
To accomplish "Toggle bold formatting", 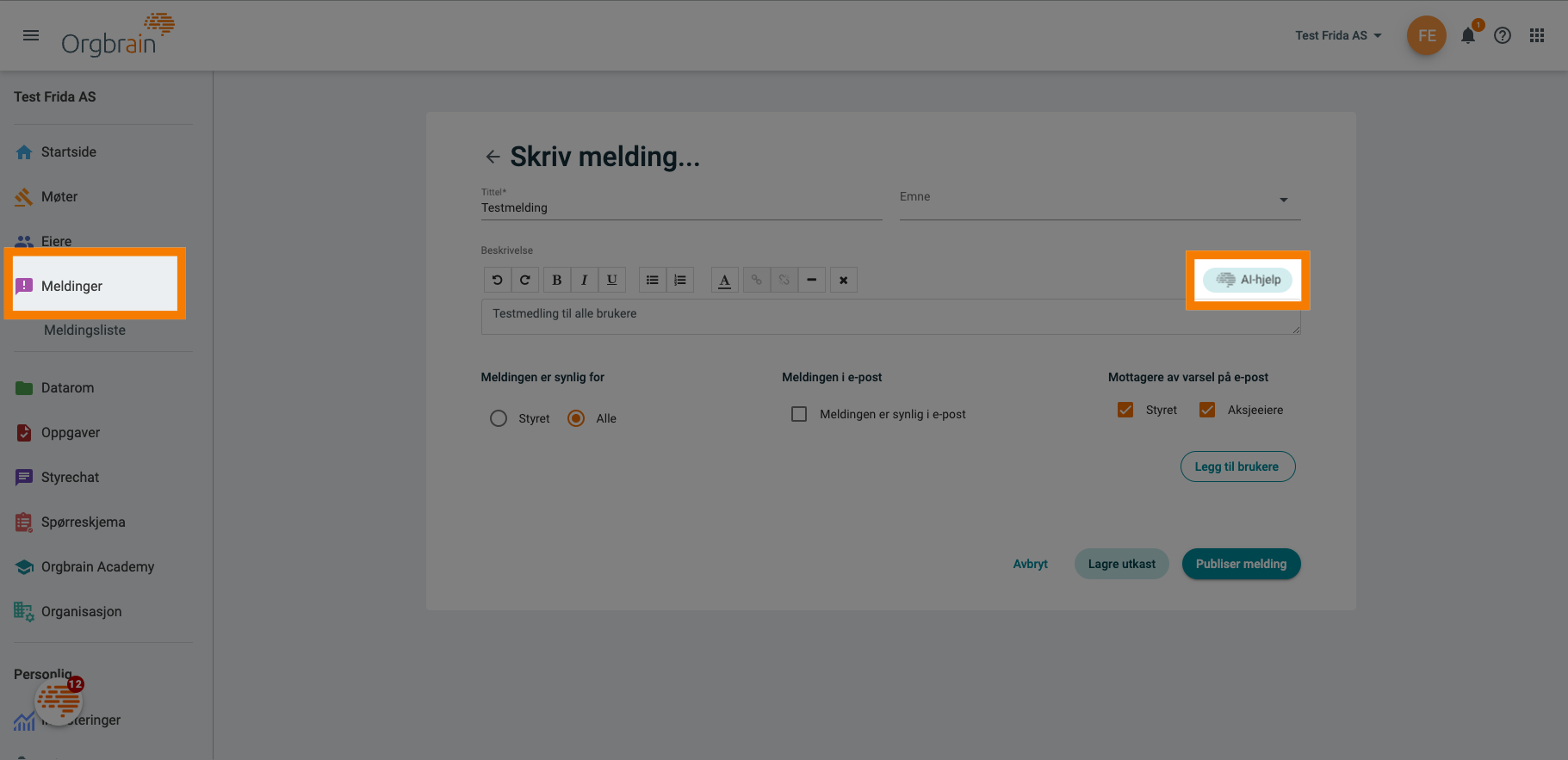I will click(557, 280).
